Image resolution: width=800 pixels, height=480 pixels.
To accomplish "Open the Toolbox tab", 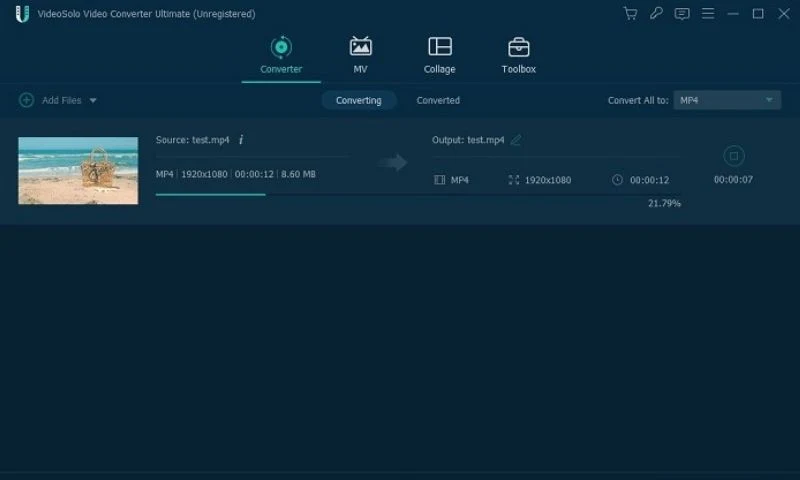I will (518, 55).
